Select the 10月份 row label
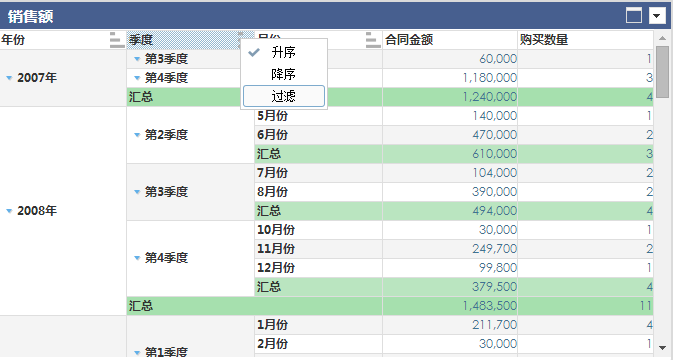Screen dimensions: 673x360 coord(276,230)
